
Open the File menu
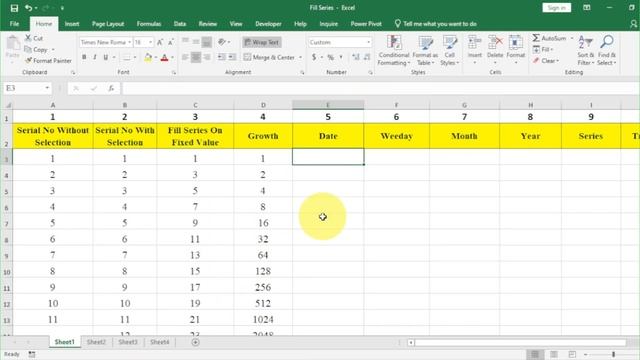(x=14, y=24)
